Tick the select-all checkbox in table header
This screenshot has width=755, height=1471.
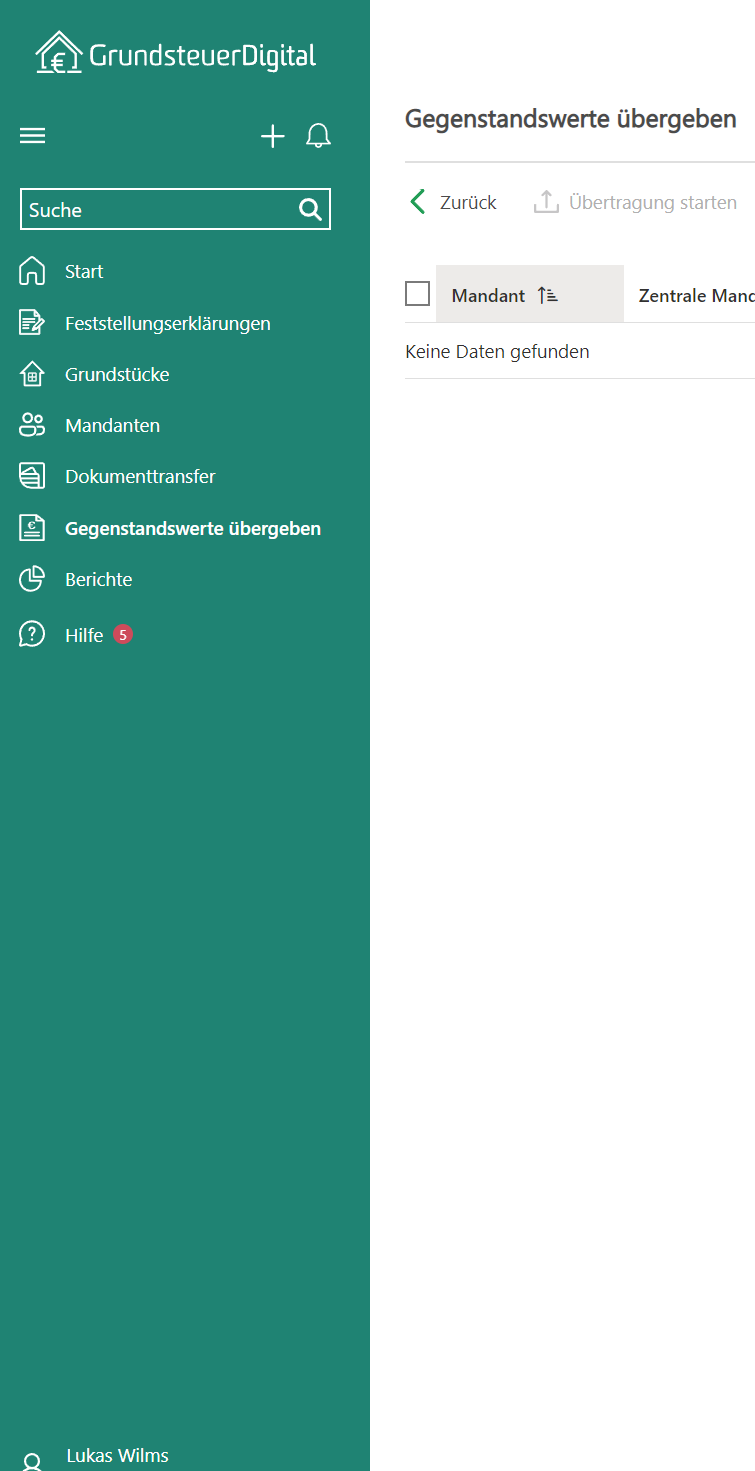[418, 294]
